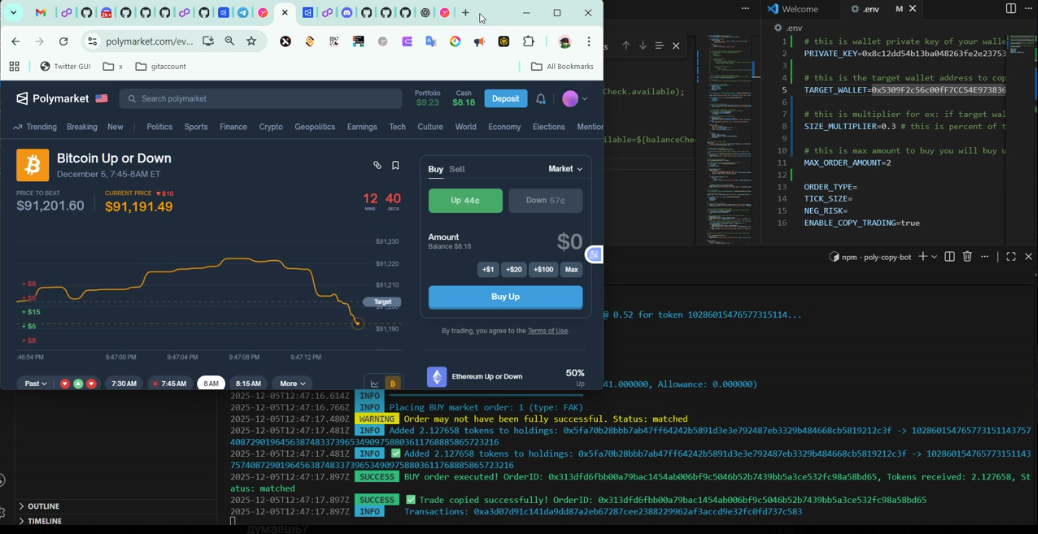The image size is (1038, 534).
Task: Click the polymarket.com address bar
Action: pos(149,41)
